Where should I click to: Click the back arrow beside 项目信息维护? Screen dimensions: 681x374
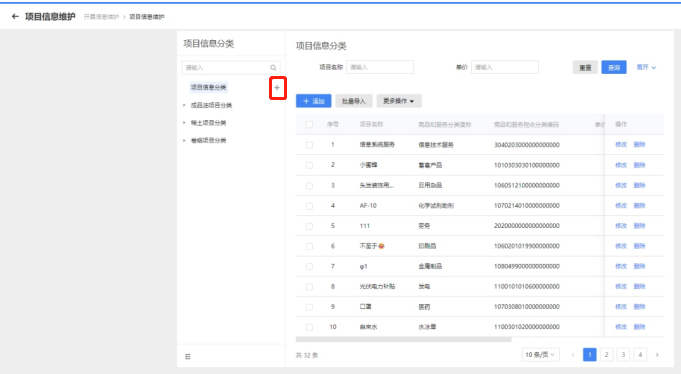click(x=15, y=17)
